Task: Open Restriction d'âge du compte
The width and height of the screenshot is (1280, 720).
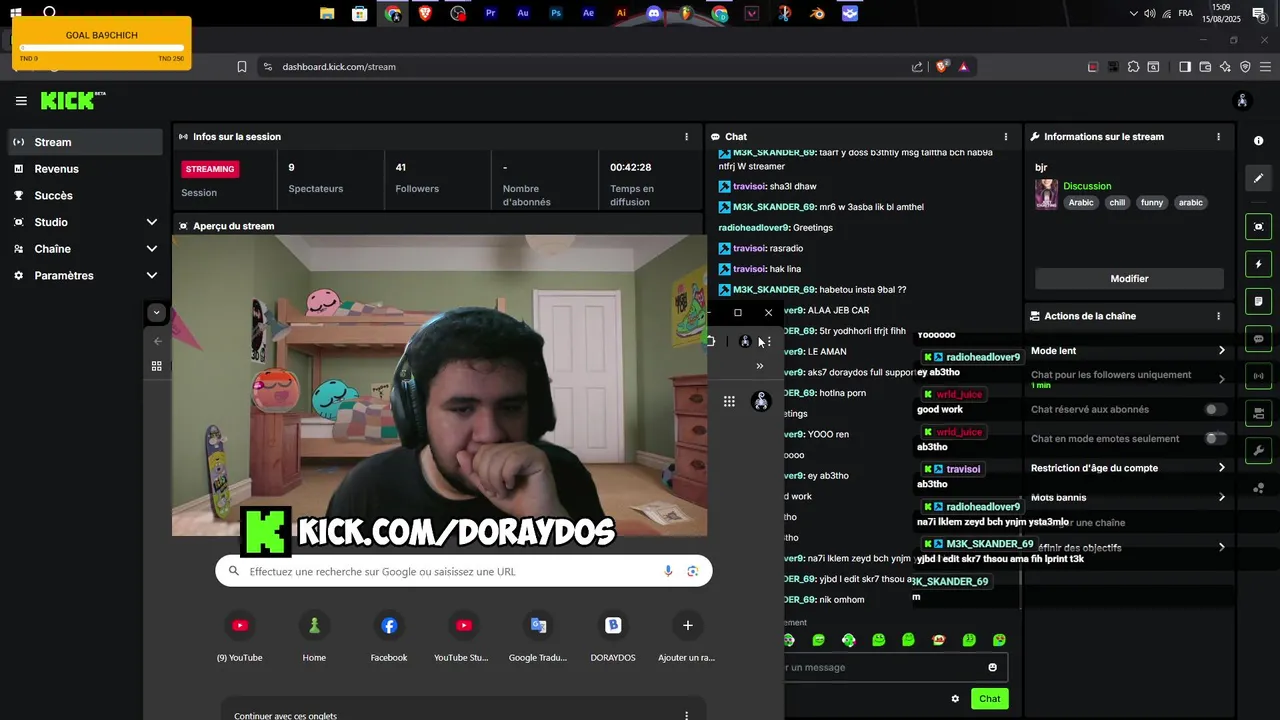Action: [1128, 468]
